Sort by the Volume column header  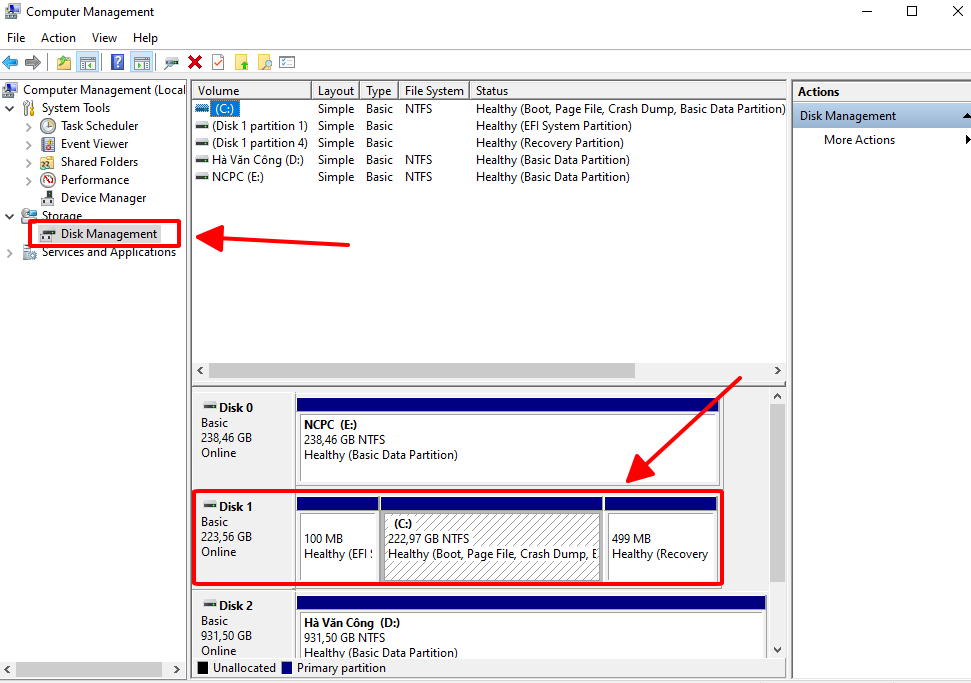[252, 90]
